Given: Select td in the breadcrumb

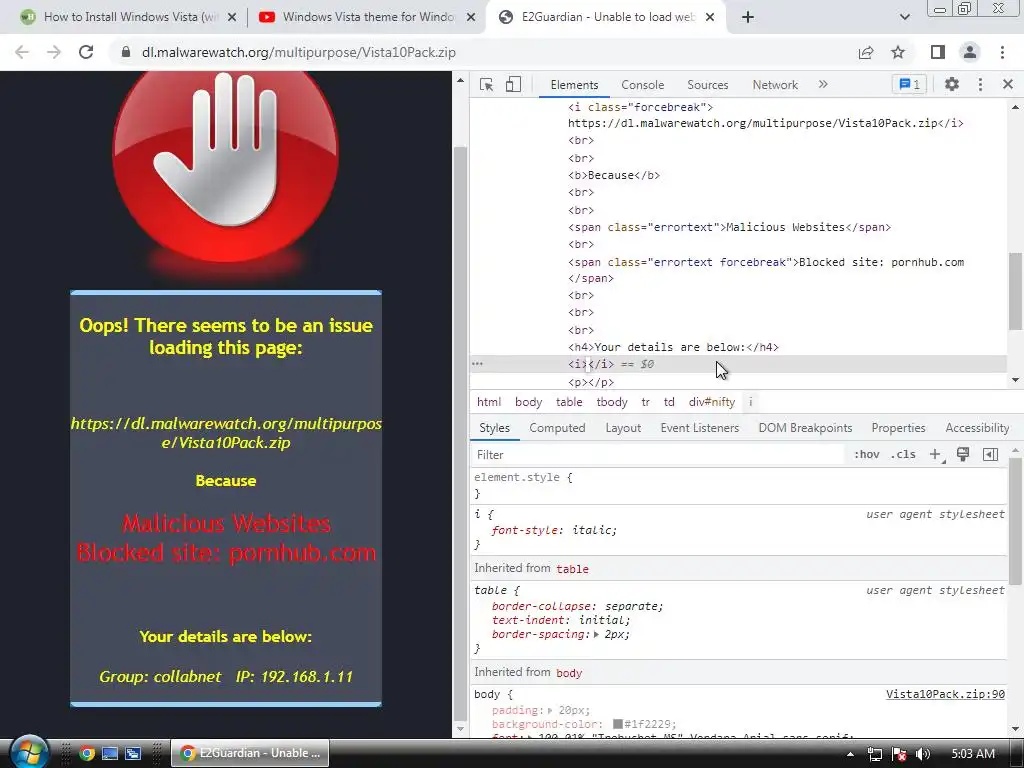Looking at the screenshot, I should point(669,402).
